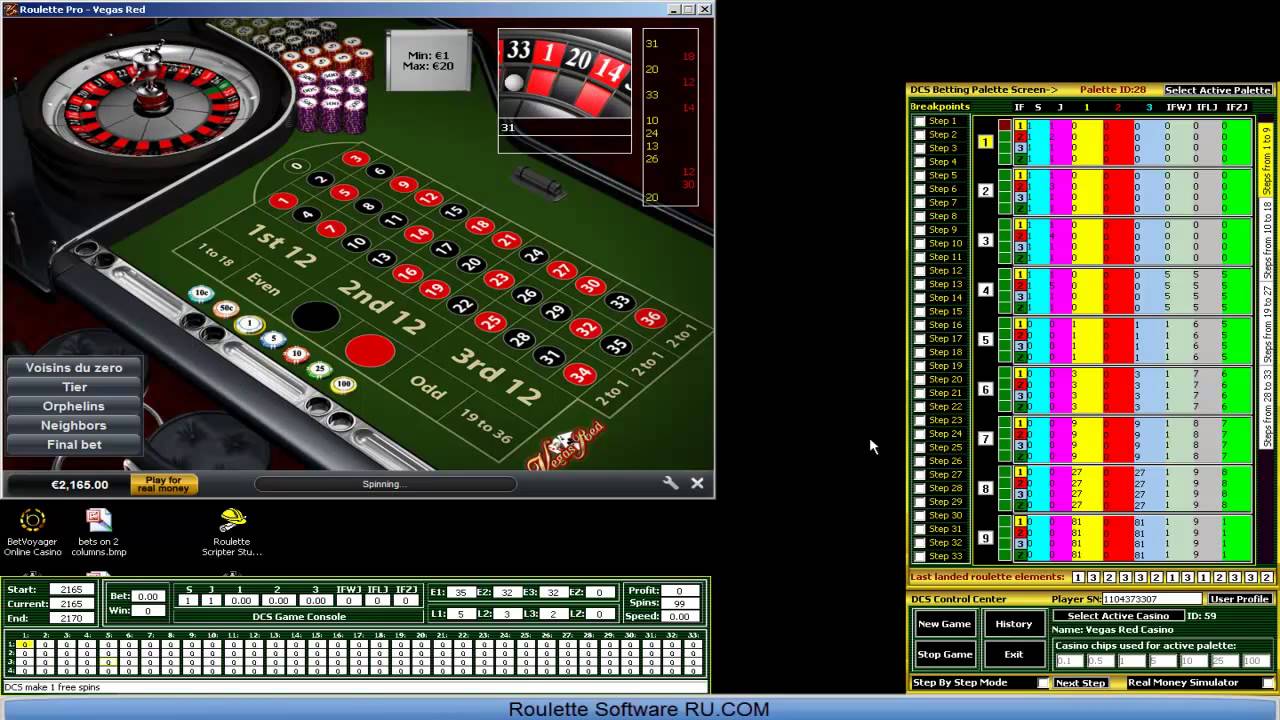Bet on the 3rd 12 dozen
The image size is (1280, 720).
point(496,375)
